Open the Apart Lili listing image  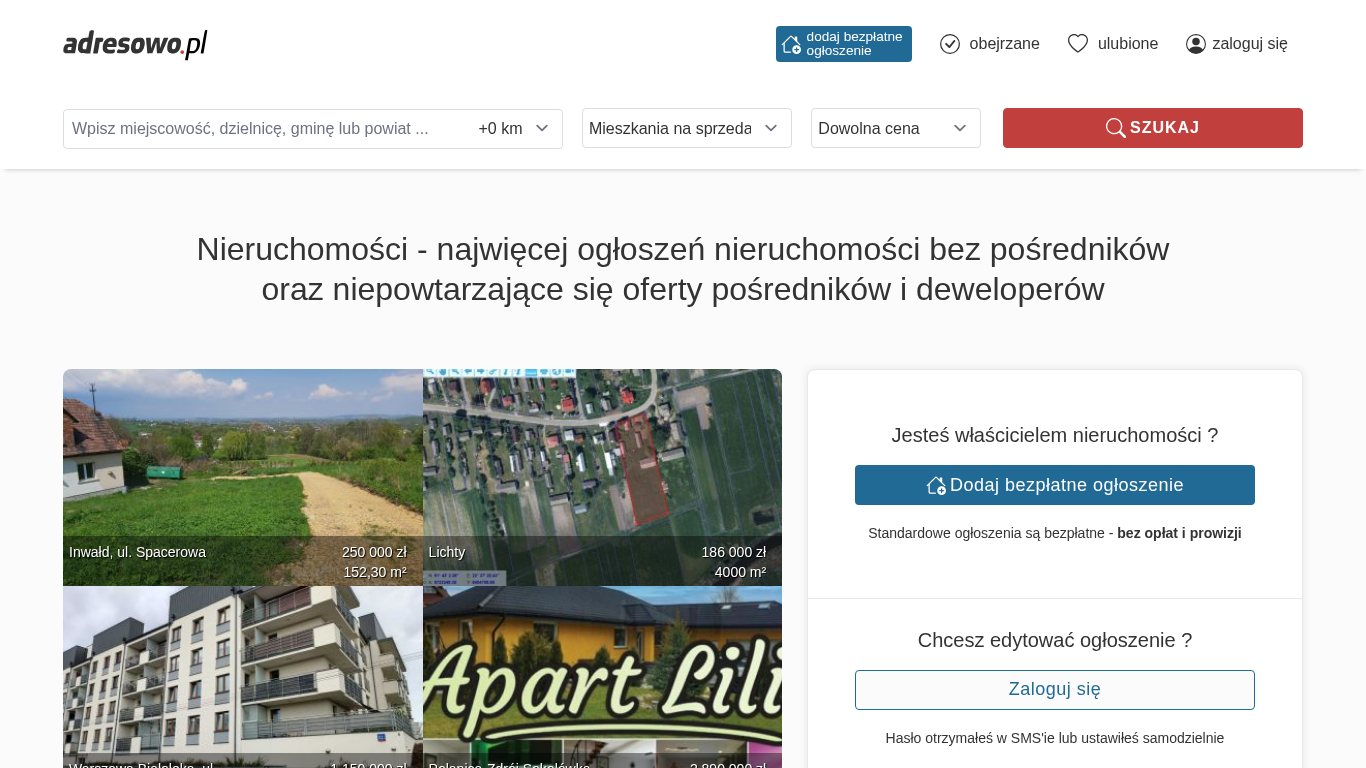[x=602, y=675]
